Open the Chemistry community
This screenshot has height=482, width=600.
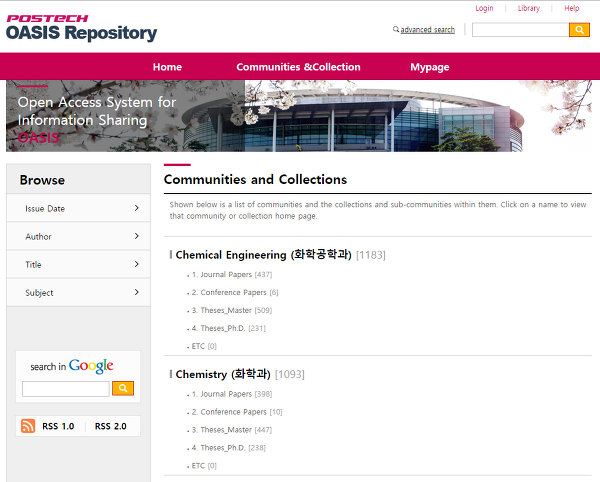coord(223,374)
